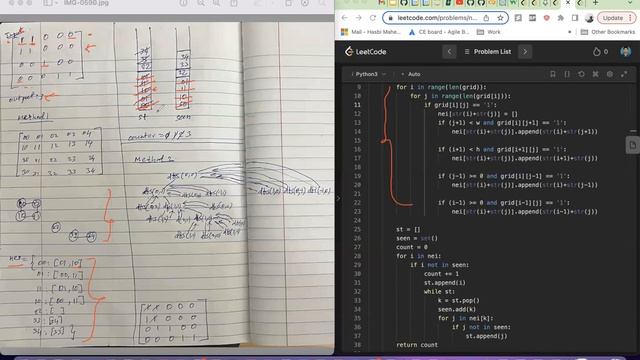Open a new Chrome tab
The height and width of the screenshot is (360, 640).
[595, 3]
